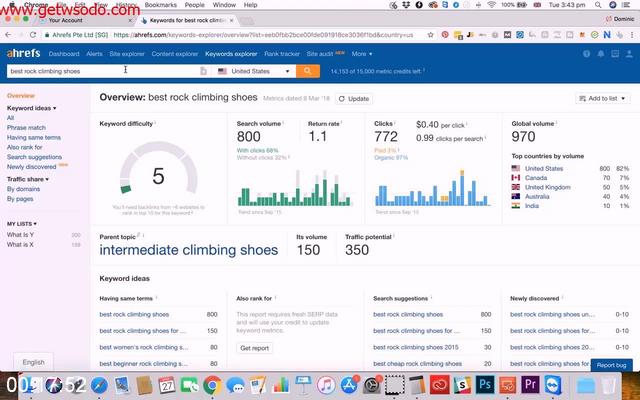Click the Chrome address bar URL

pyautogui.click(x=263, y=35)
